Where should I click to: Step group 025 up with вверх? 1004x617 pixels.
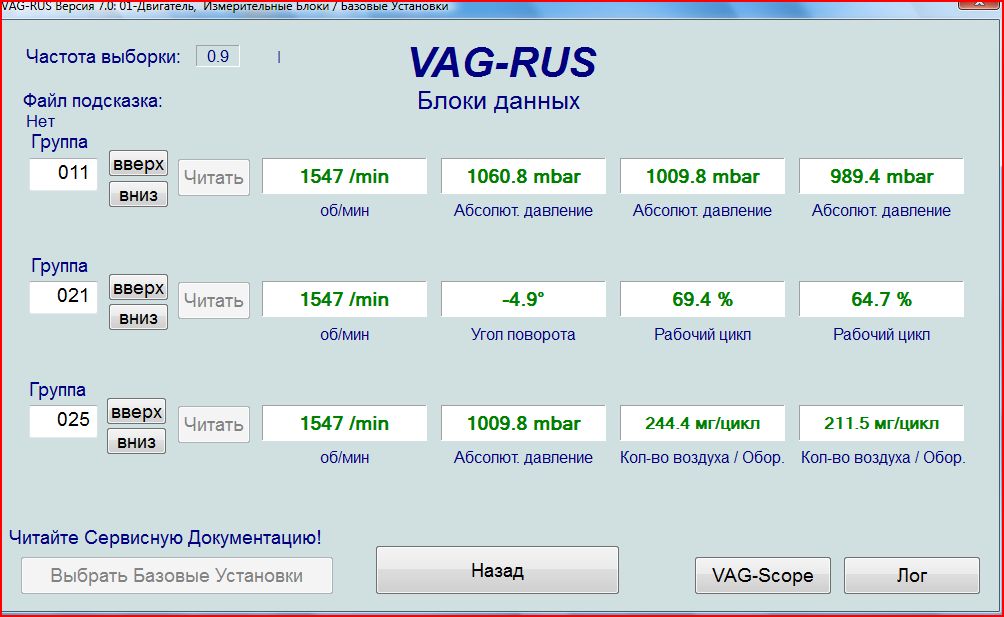pyautogui.click(x=138, y=412)
